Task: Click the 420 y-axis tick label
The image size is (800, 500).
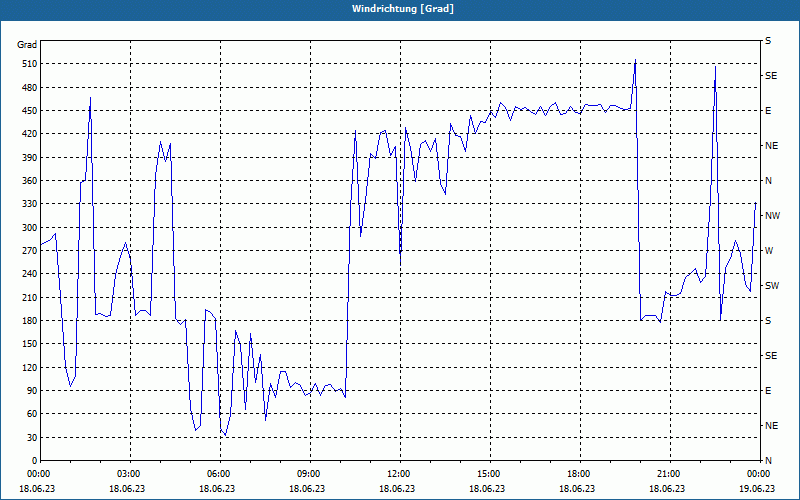Action: pyautogui.click(x=29, y=134)
